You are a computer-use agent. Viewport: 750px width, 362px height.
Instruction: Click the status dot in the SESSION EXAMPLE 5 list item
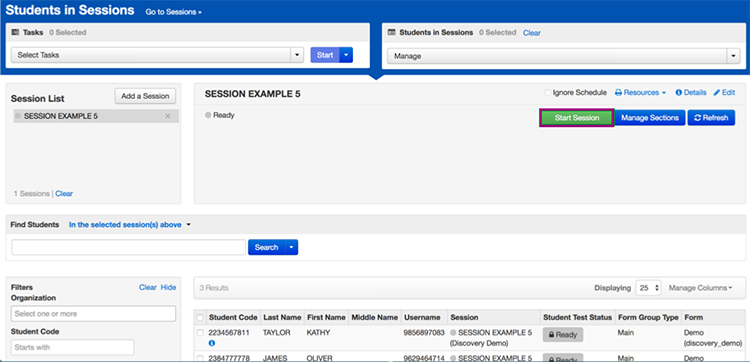pyautogui.click(x=18, y=116)
